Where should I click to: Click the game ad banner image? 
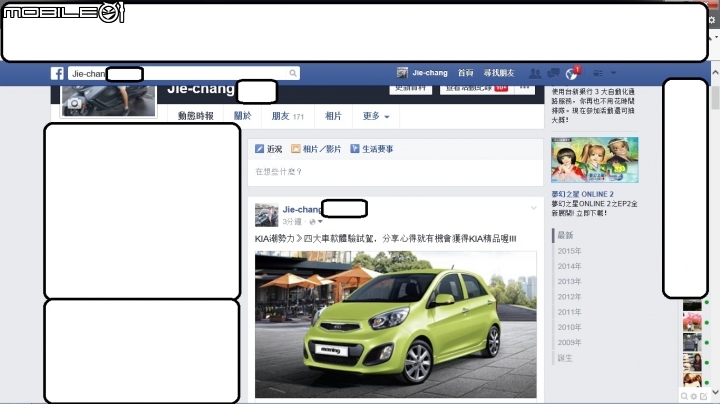coord(595,160)
